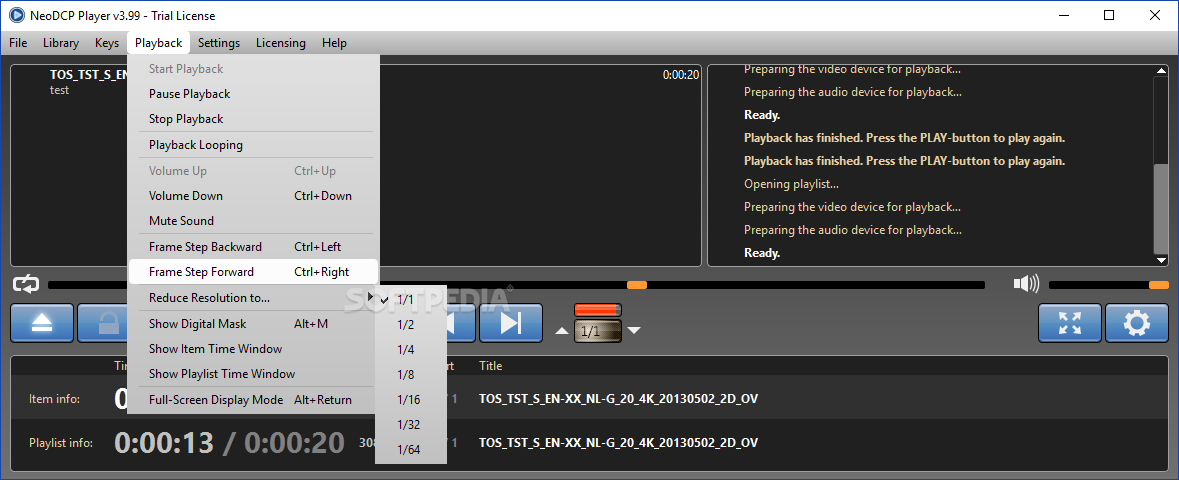Open the gear settings button
This screenshot has height=480, width=1179.
(1136, 324)
